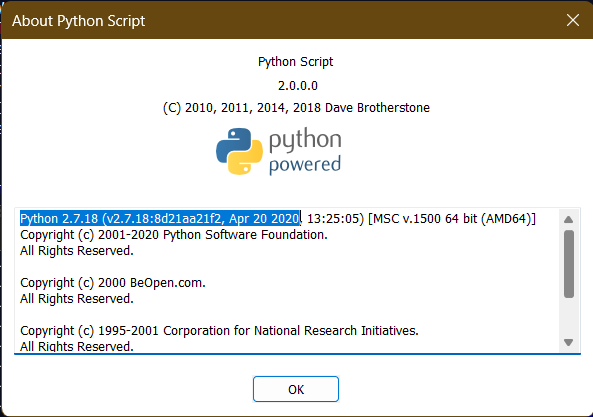Click the 'Python Script' heading text
This screenshot has height=417, width=593.
pyautogui.click(x=295, y=62)
